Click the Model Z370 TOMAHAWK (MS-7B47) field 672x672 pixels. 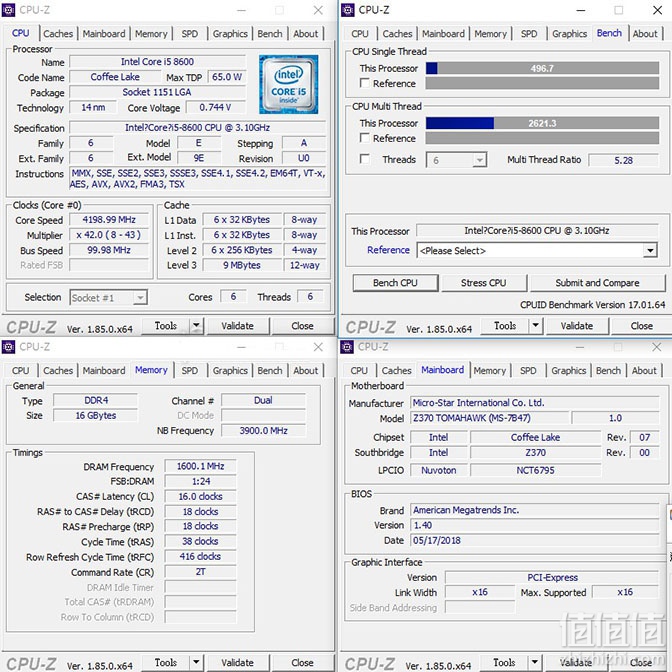click(x=490, y=418)
